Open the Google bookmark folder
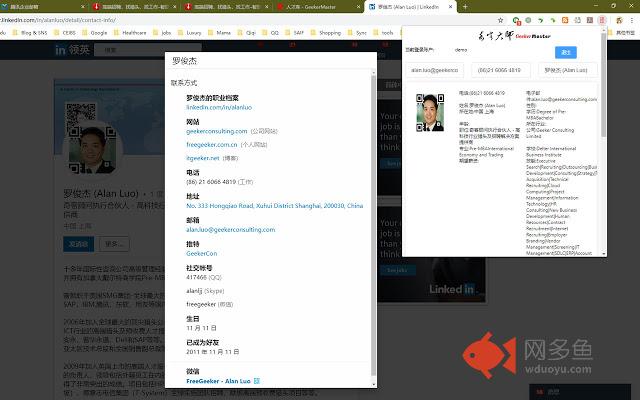This screenshot has width=640, height=400. pyautogui.click(x=94, y=33)
